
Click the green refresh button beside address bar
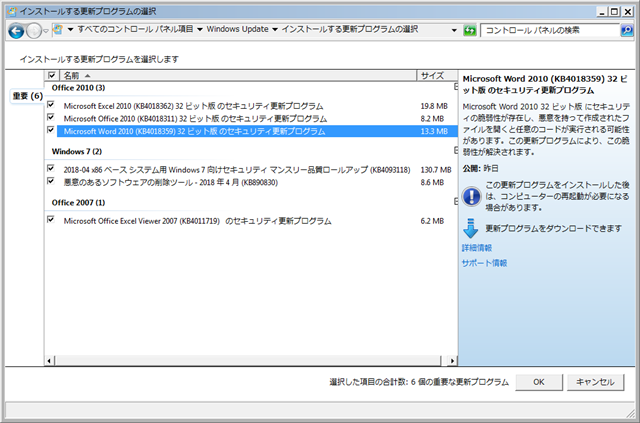pos(470,30)
